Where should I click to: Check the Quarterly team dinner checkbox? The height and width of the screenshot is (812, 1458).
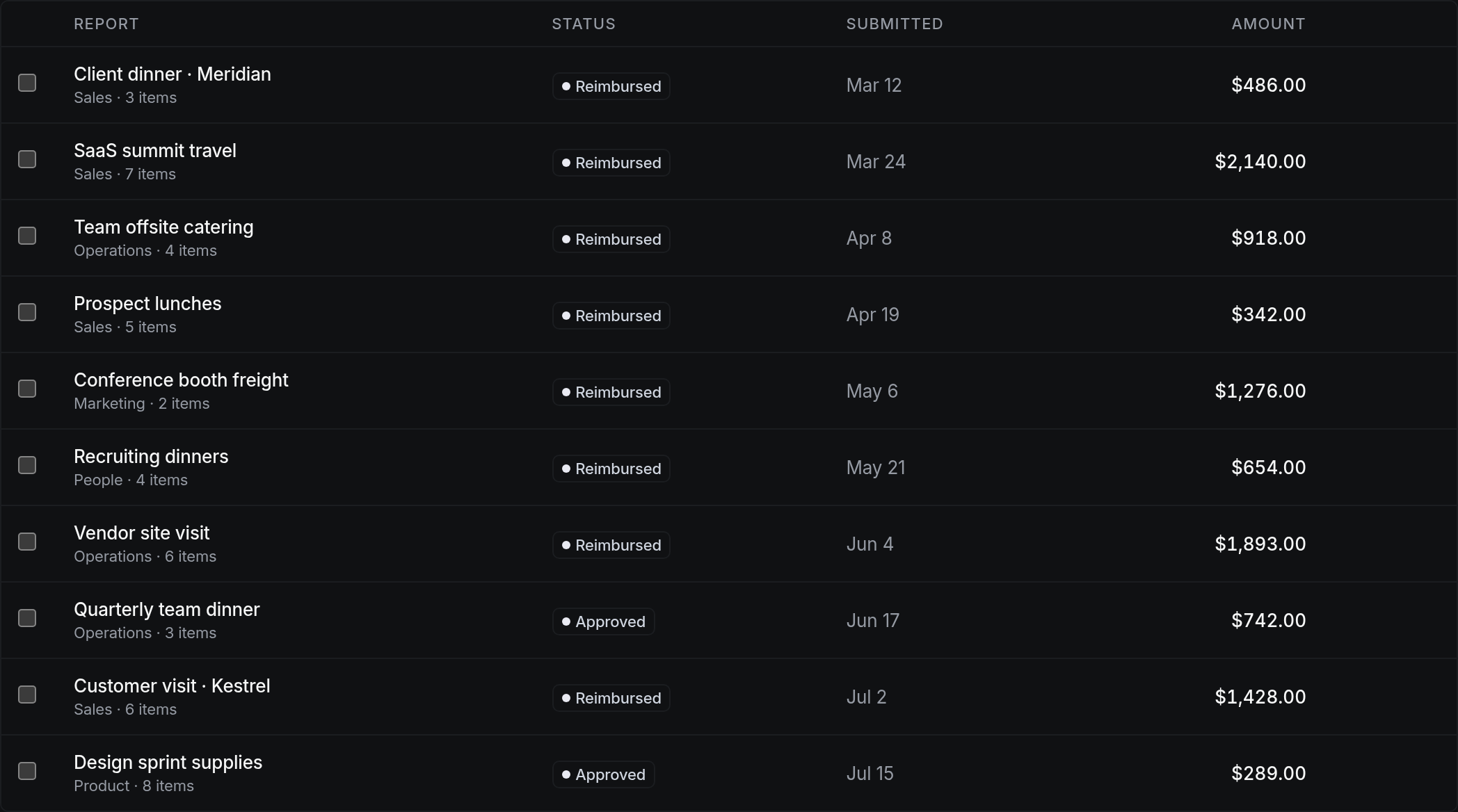pyautogui.click(x=27, y=618)
